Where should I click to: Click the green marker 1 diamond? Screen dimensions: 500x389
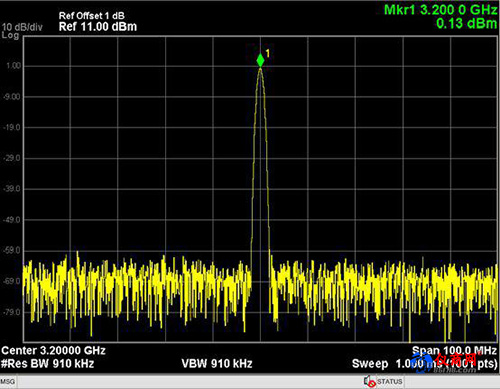point(260,60)
